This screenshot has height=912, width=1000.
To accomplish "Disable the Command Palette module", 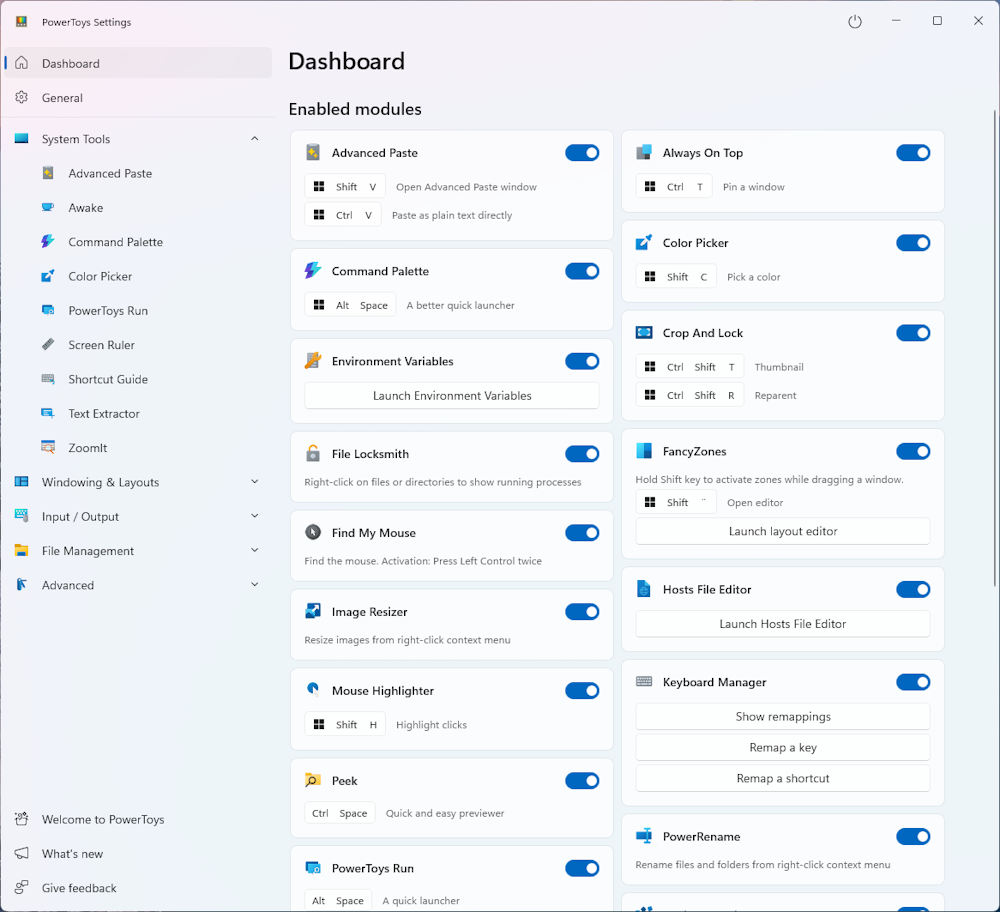I will (582, 271).
